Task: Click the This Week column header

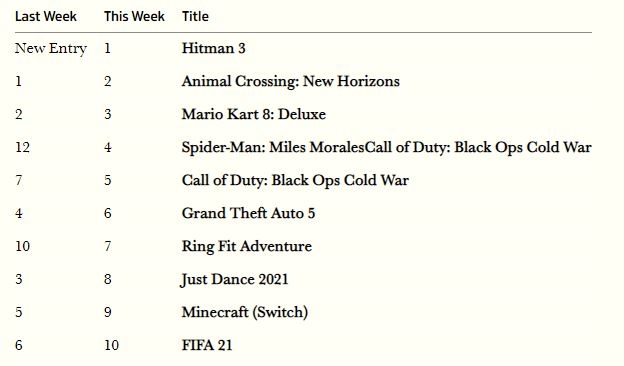Action: [134, 16]
